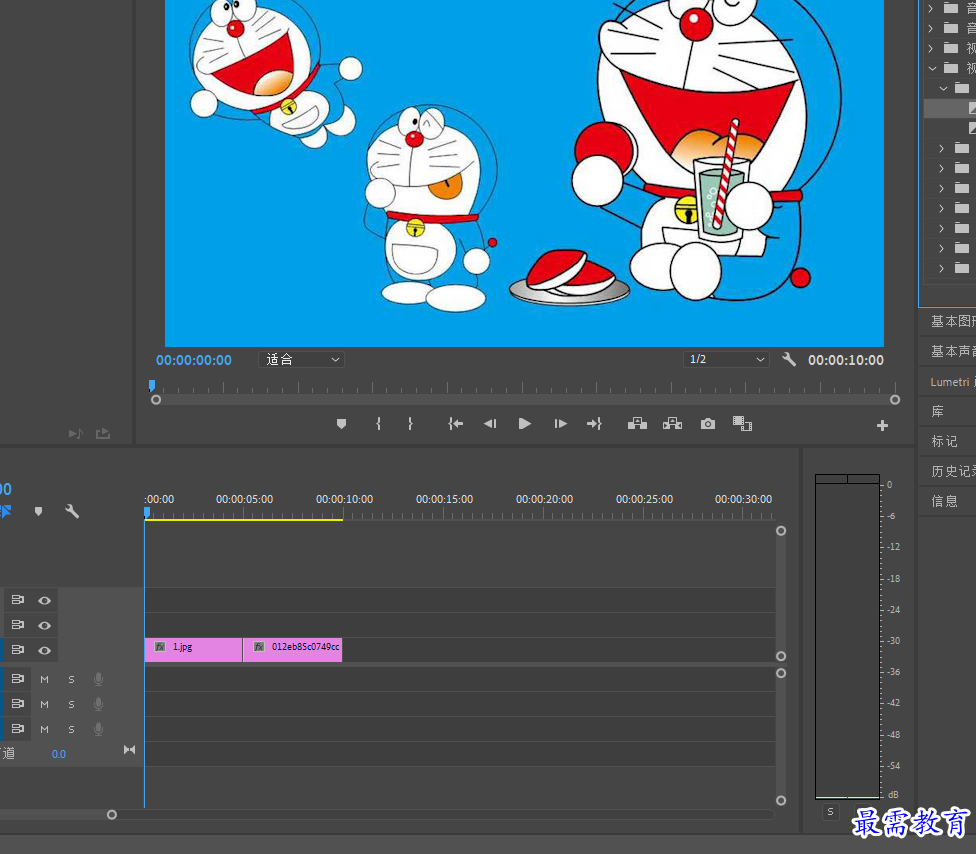Click the master track 0.0 volume value
The image size is (976, 854).
[x=59, y=754]
